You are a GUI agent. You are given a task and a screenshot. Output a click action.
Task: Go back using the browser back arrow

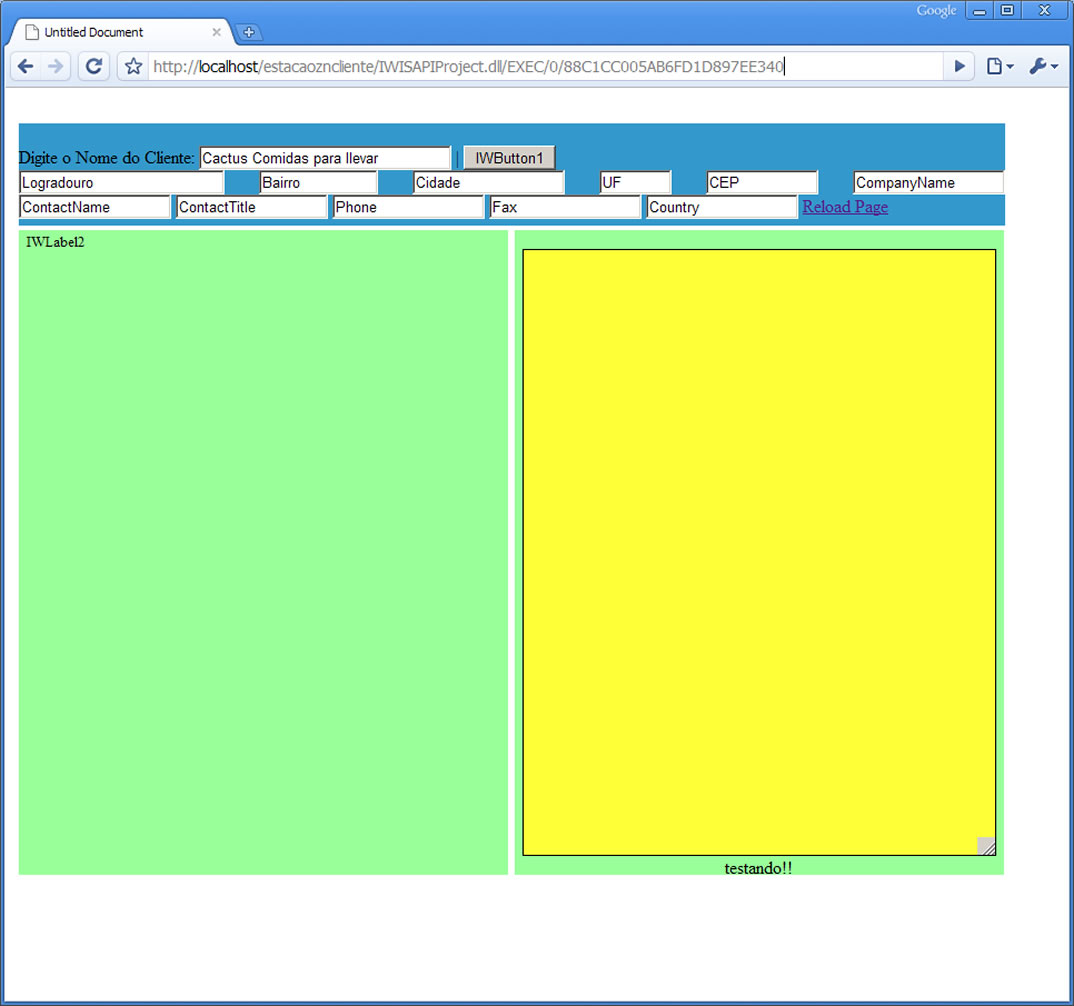pos(26,66)
